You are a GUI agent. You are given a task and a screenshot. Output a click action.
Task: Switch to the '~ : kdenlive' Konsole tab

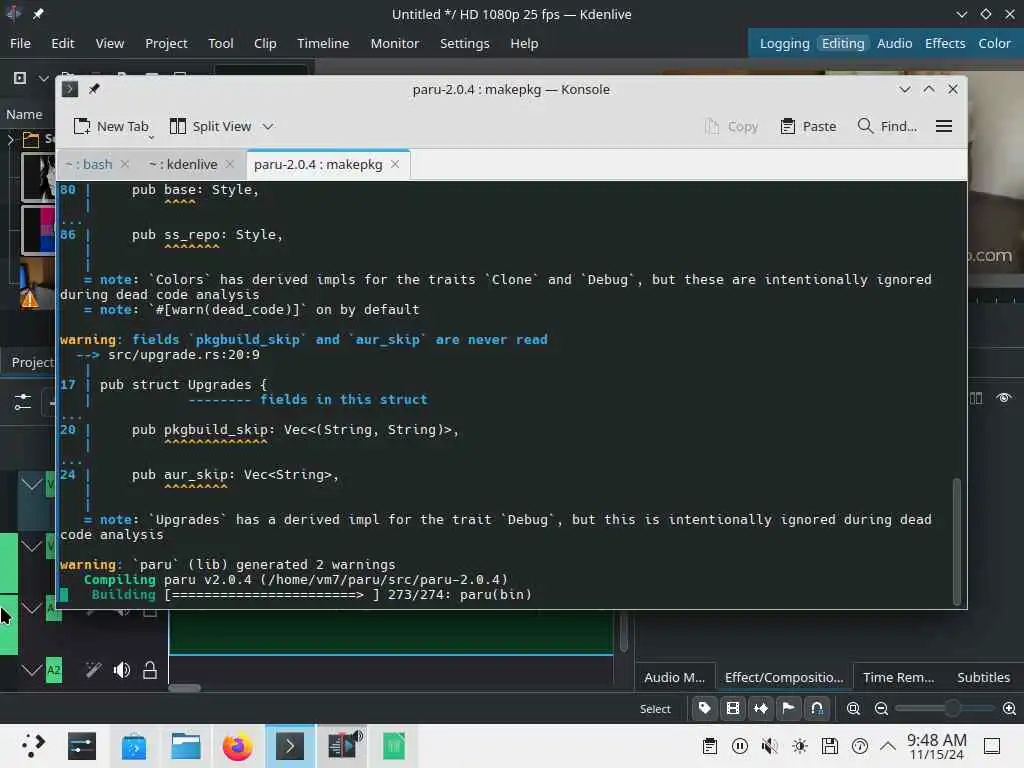click(183, 164)
